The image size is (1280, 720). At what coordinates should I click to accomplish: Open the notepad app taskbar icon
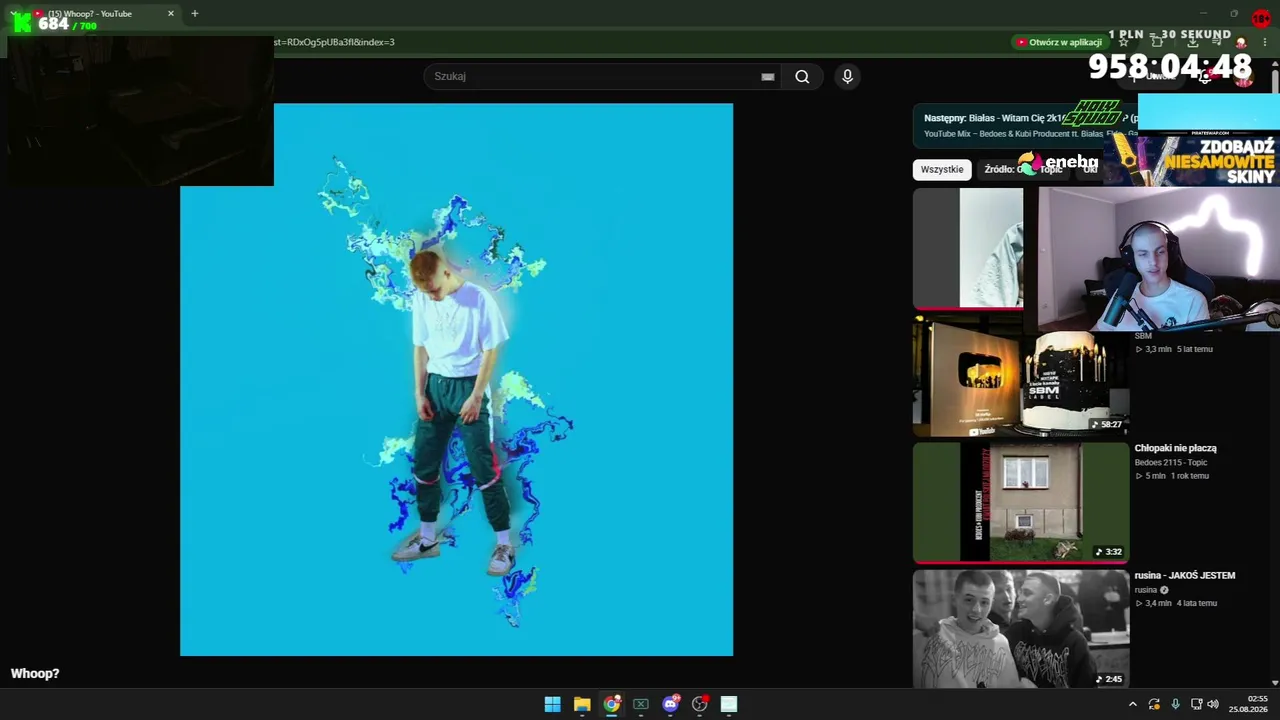pos(729,704)
